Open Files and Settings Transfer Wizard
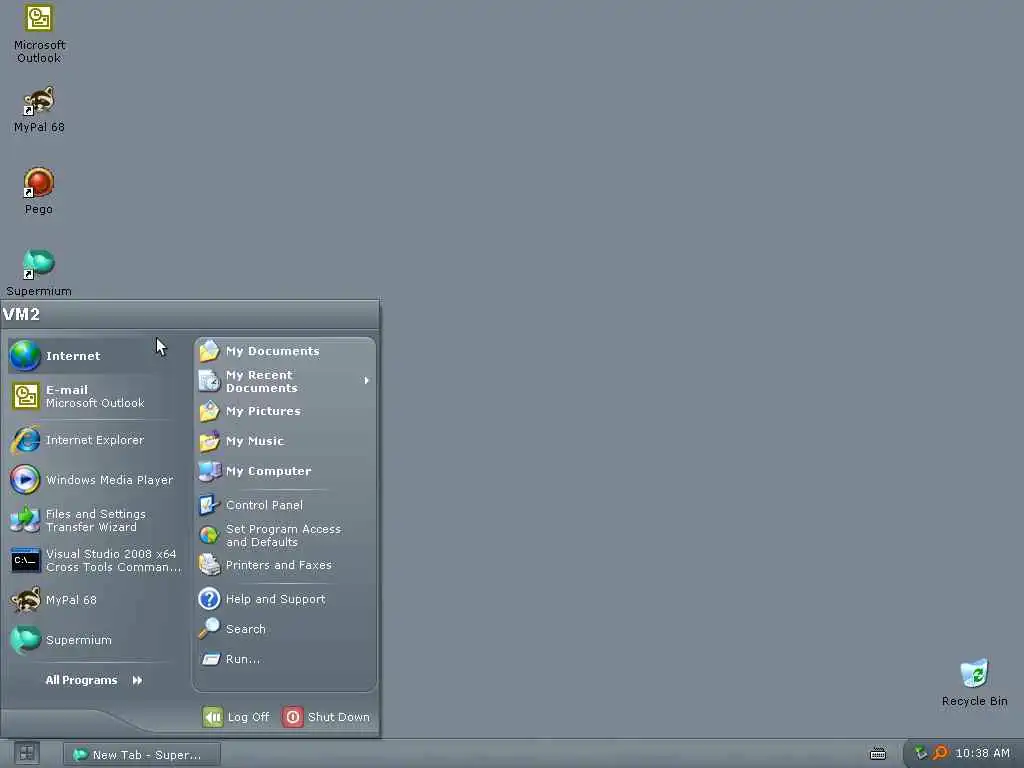Viewport: 1024px width, 768px height. (x=96, y=520)
